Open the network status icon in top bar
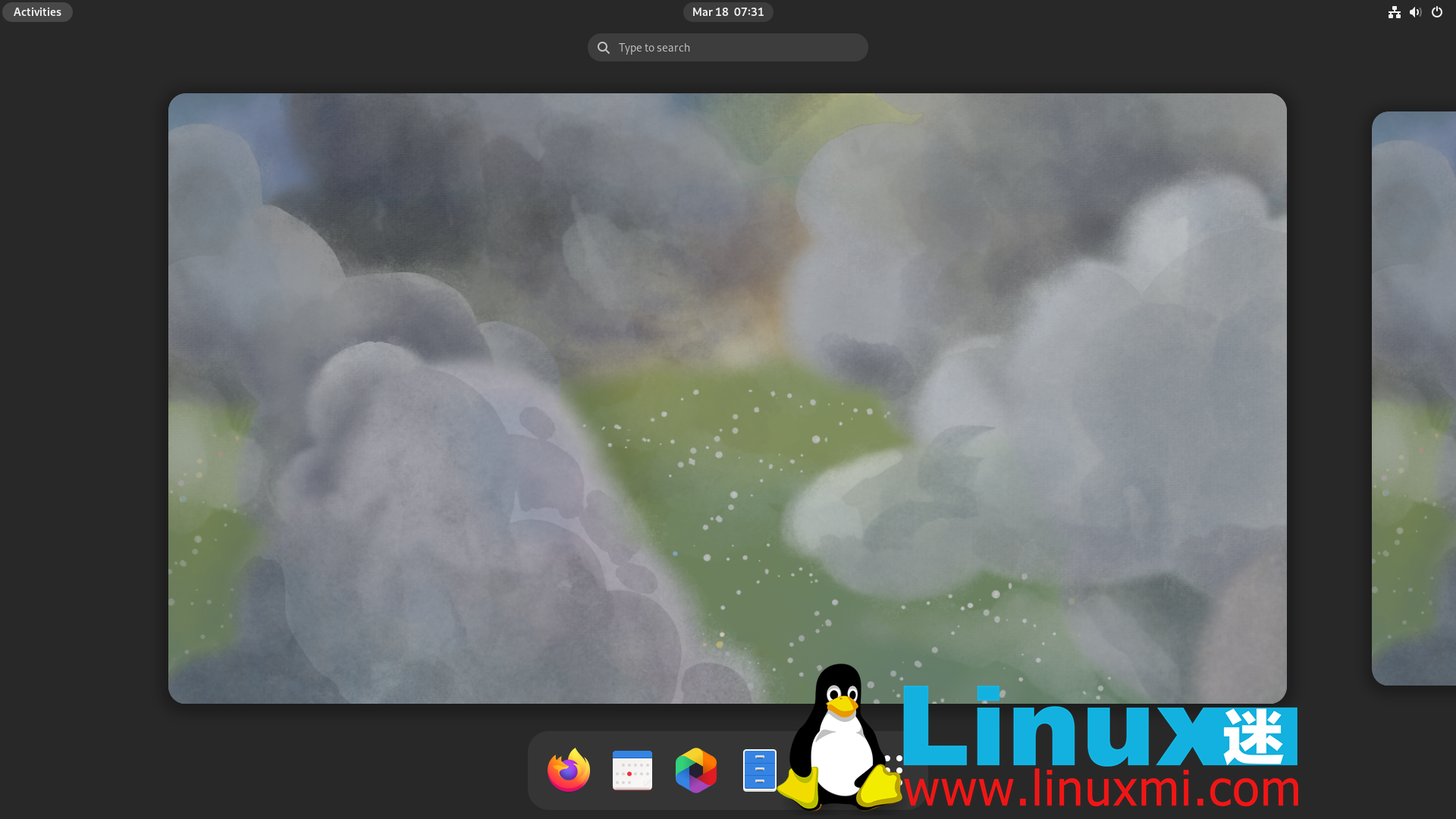 tap(1394, 12)
